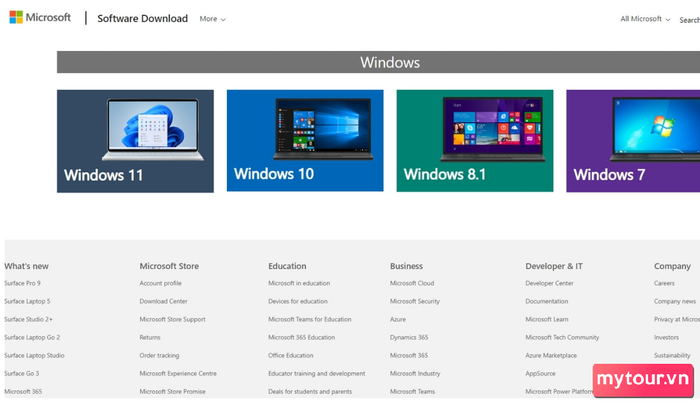The height and width of the screenshot is (405, 700).
Task: Open the Software Download home link
Action: coord(142,18)
